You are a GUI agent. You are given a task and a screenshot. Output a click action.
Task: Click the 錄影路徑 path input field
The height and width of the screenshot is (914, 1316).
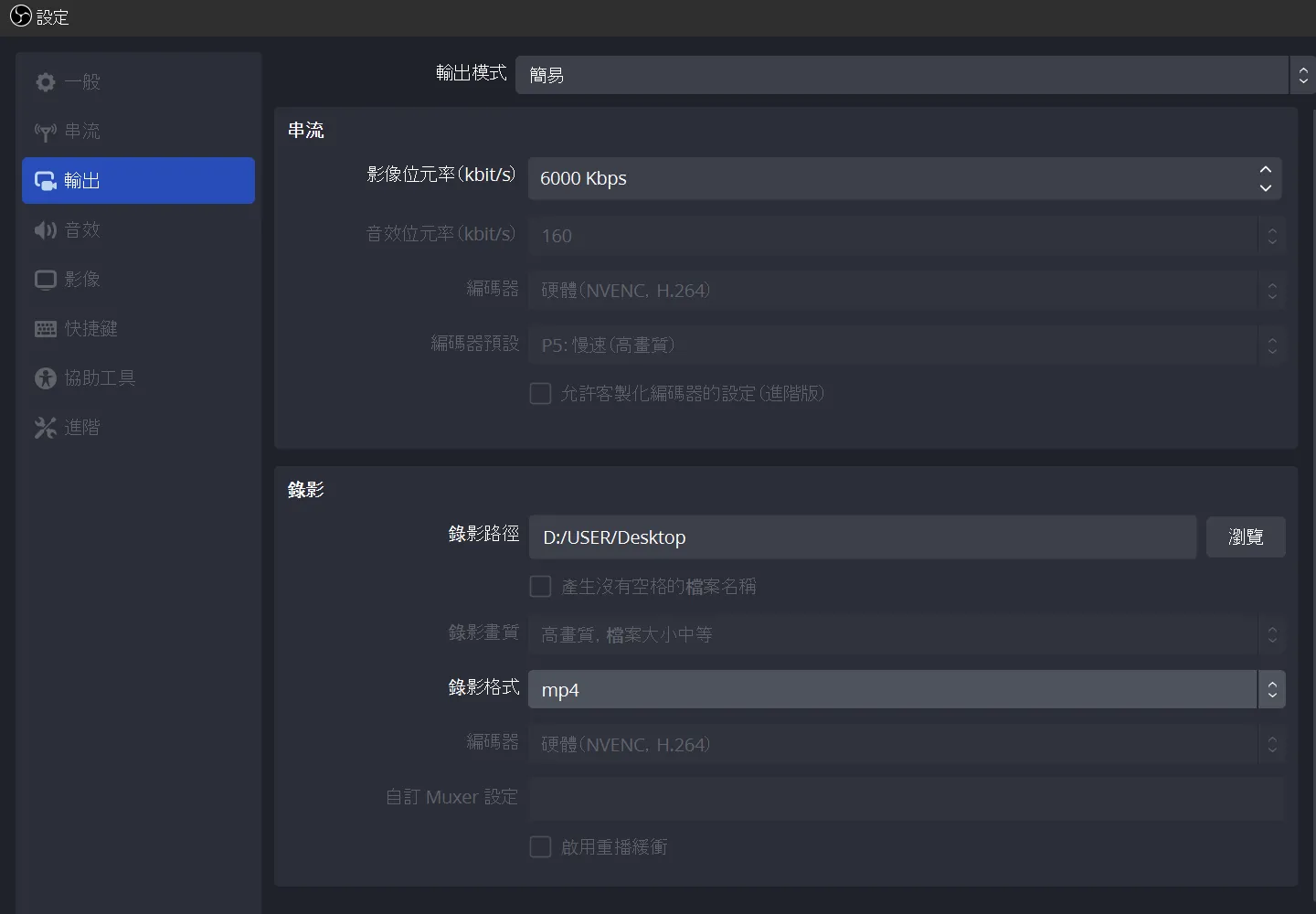tap(862, 537)
